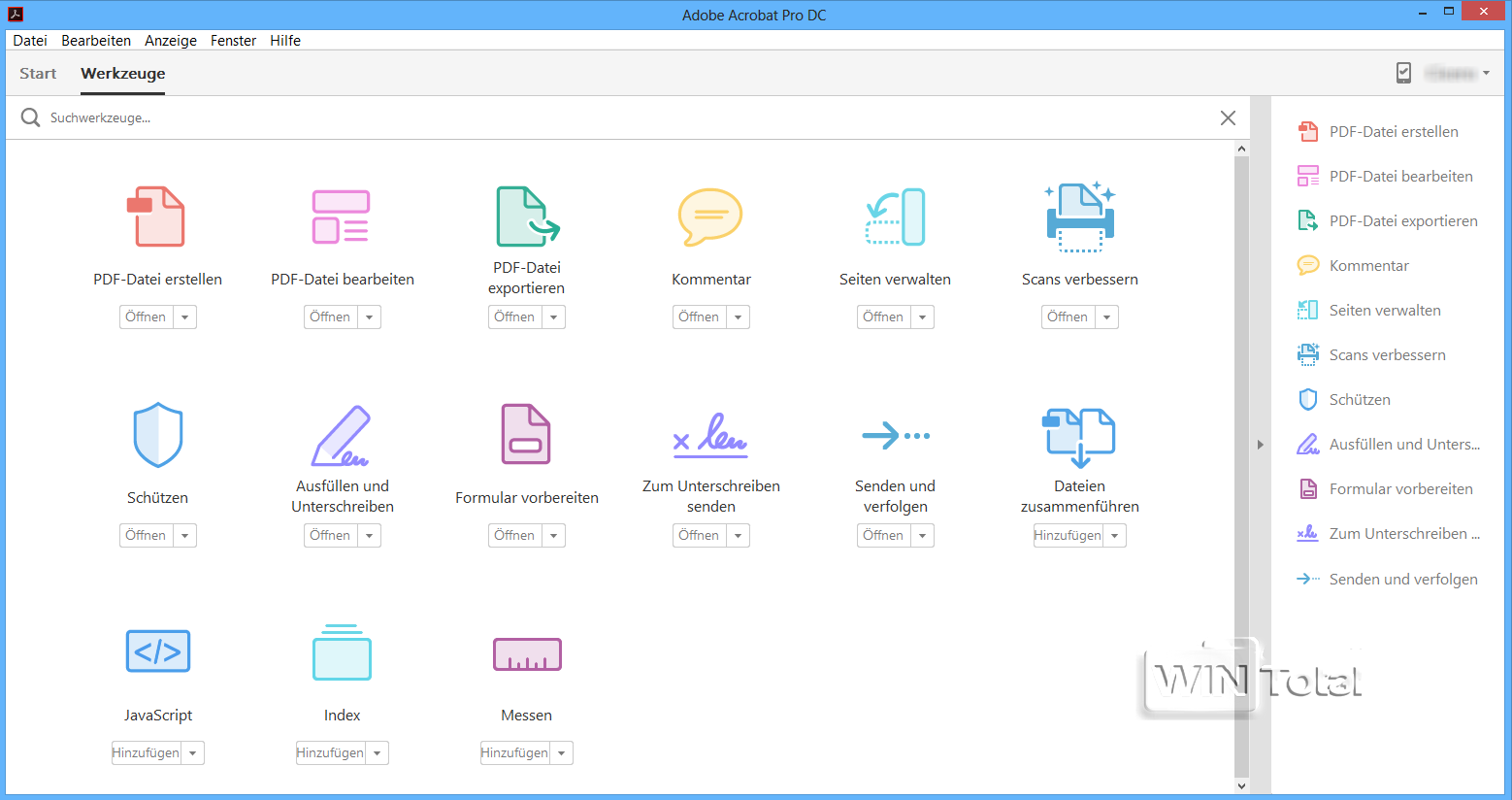Switch to the Start tab
Screen dimensions: 1512x800
click(x=38, y=74)
